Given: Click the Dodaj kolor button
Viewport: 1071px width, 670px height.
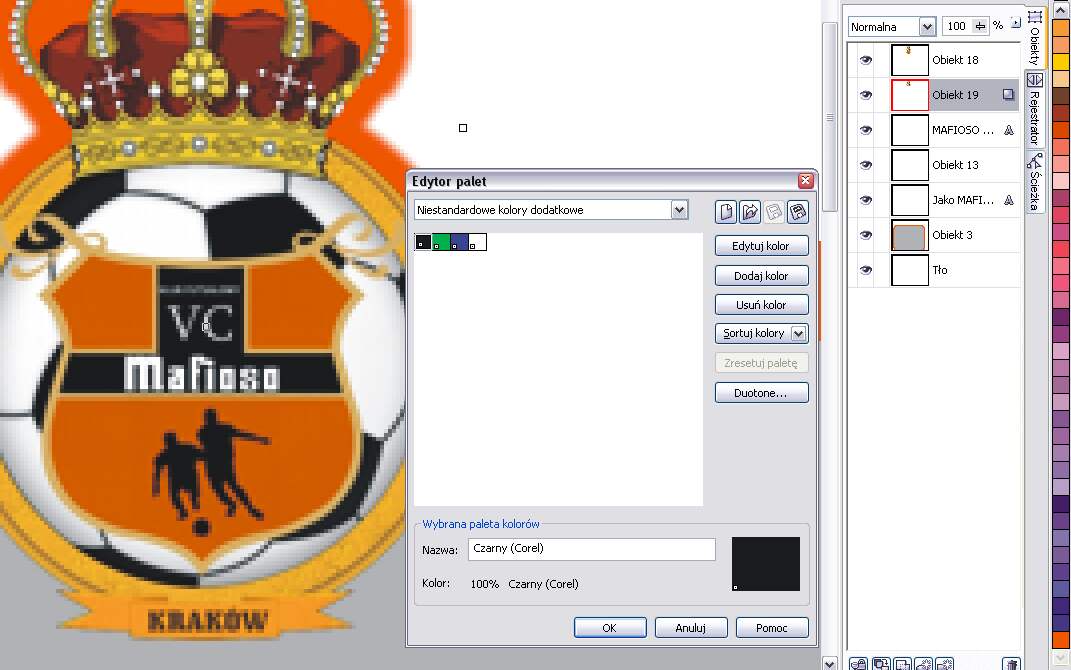Looking at the screenshot, I should pyautogui.click(x=761, y=276).
